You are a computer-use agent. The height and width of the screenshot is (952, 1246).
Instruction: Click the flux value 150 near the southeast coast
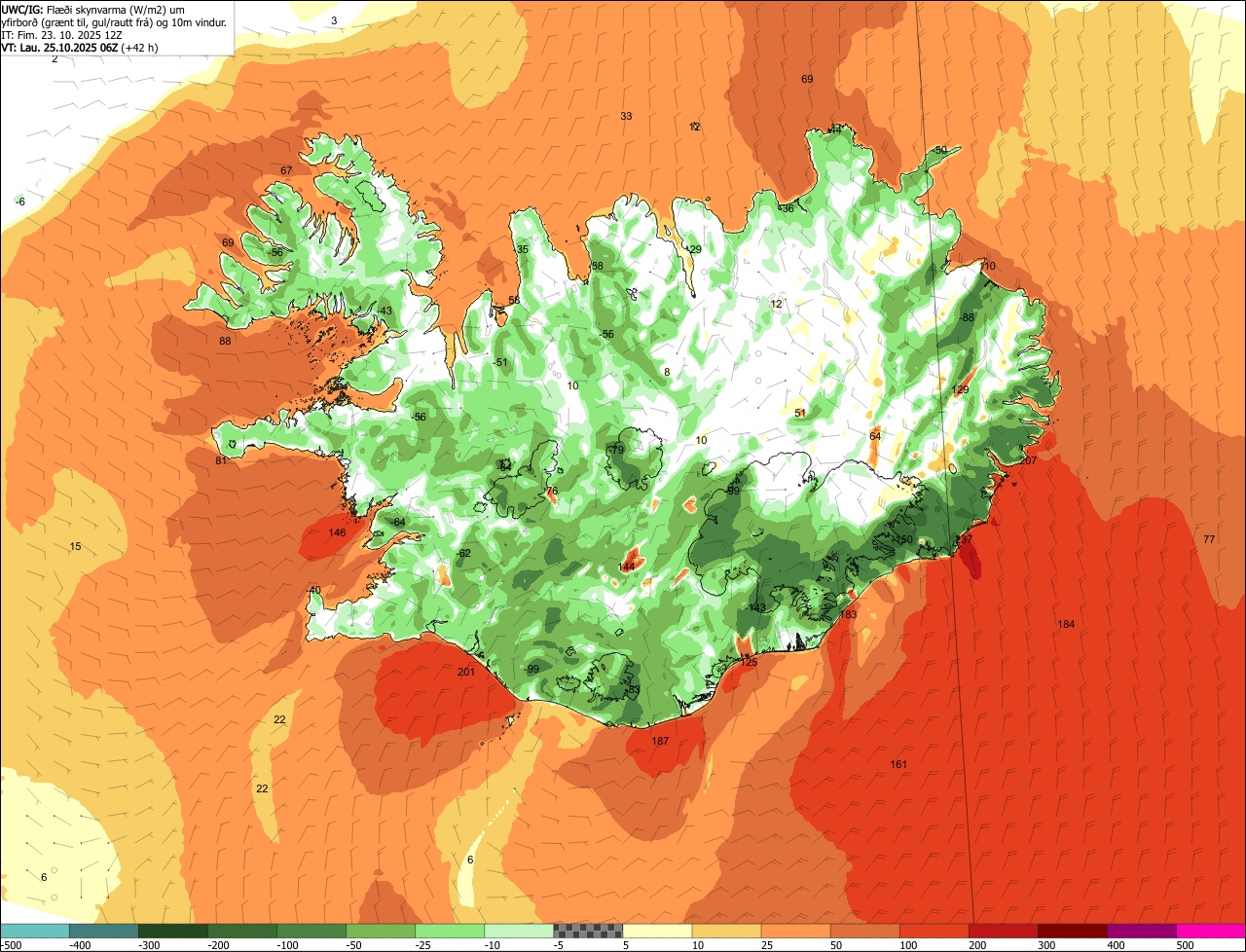(x=904, y=539)
